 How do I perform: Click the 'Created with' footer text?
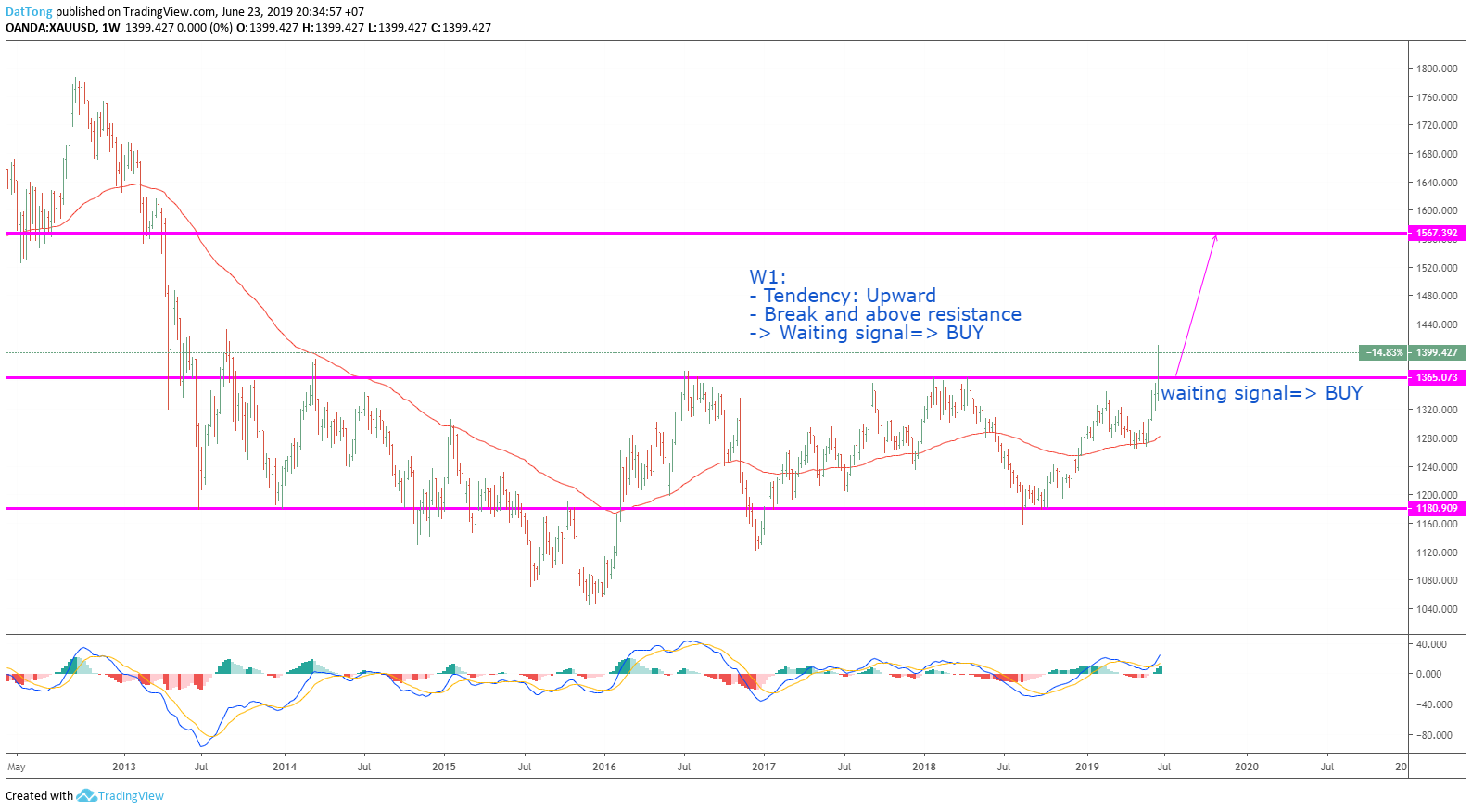(39, 796)
